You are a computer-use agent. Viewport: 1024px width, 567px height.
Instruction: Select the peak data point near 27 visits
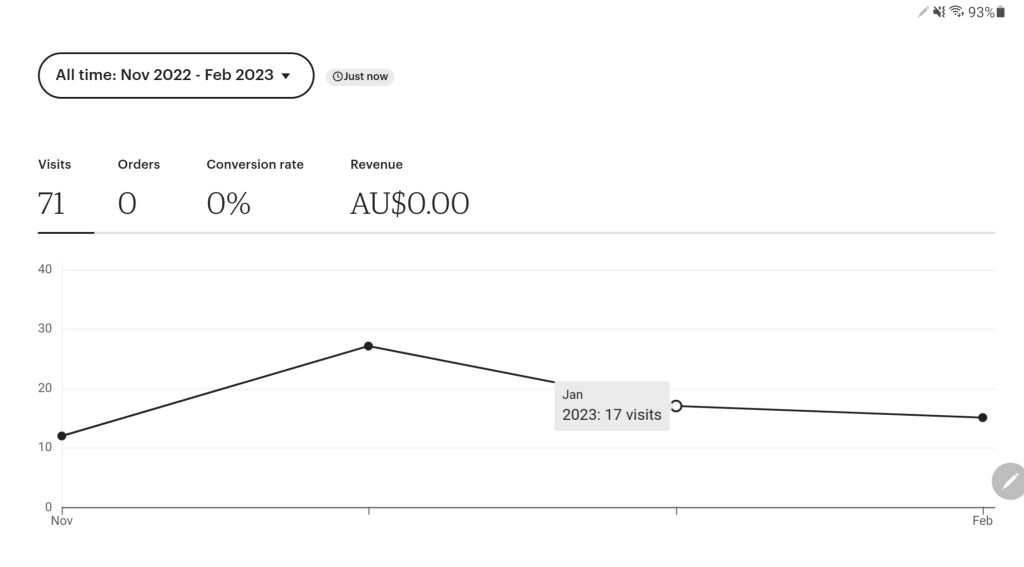point(368,346)
